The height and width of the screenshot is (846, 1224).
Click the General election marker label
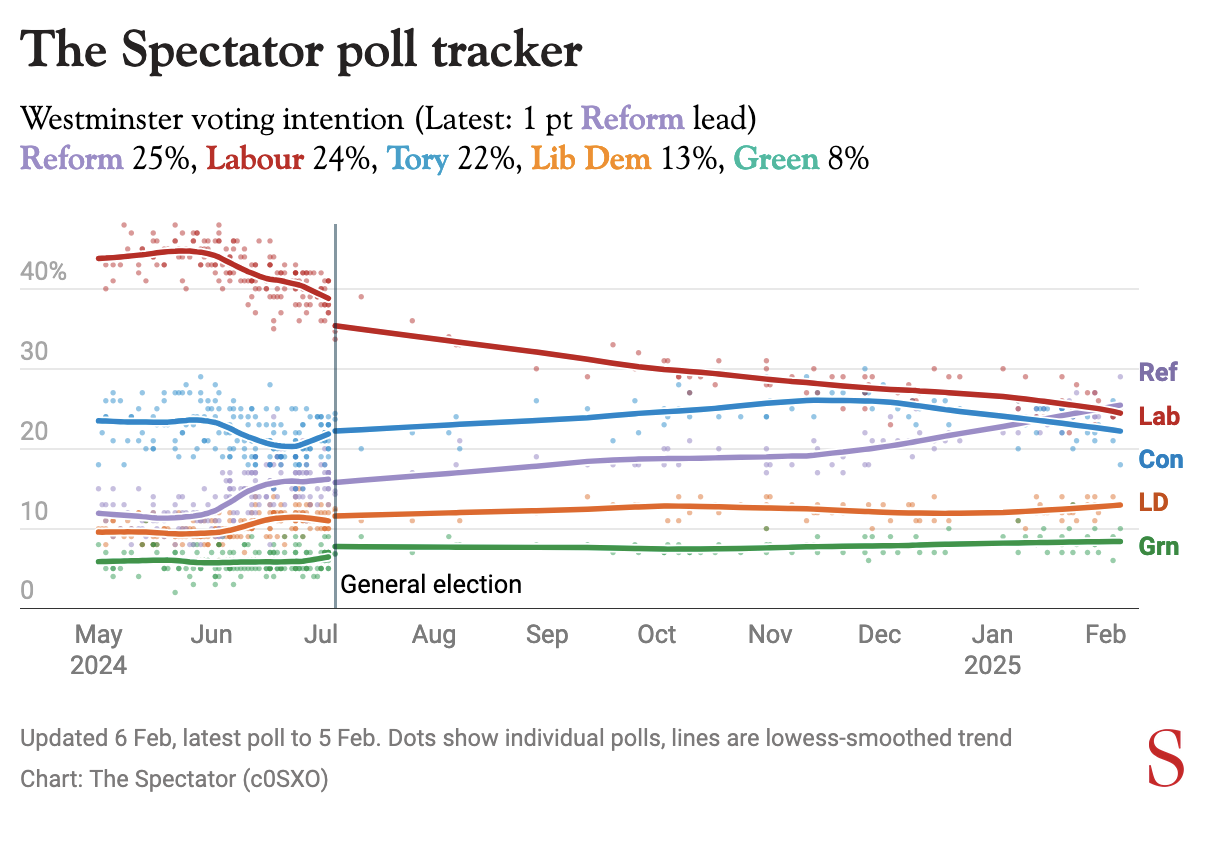431,585
